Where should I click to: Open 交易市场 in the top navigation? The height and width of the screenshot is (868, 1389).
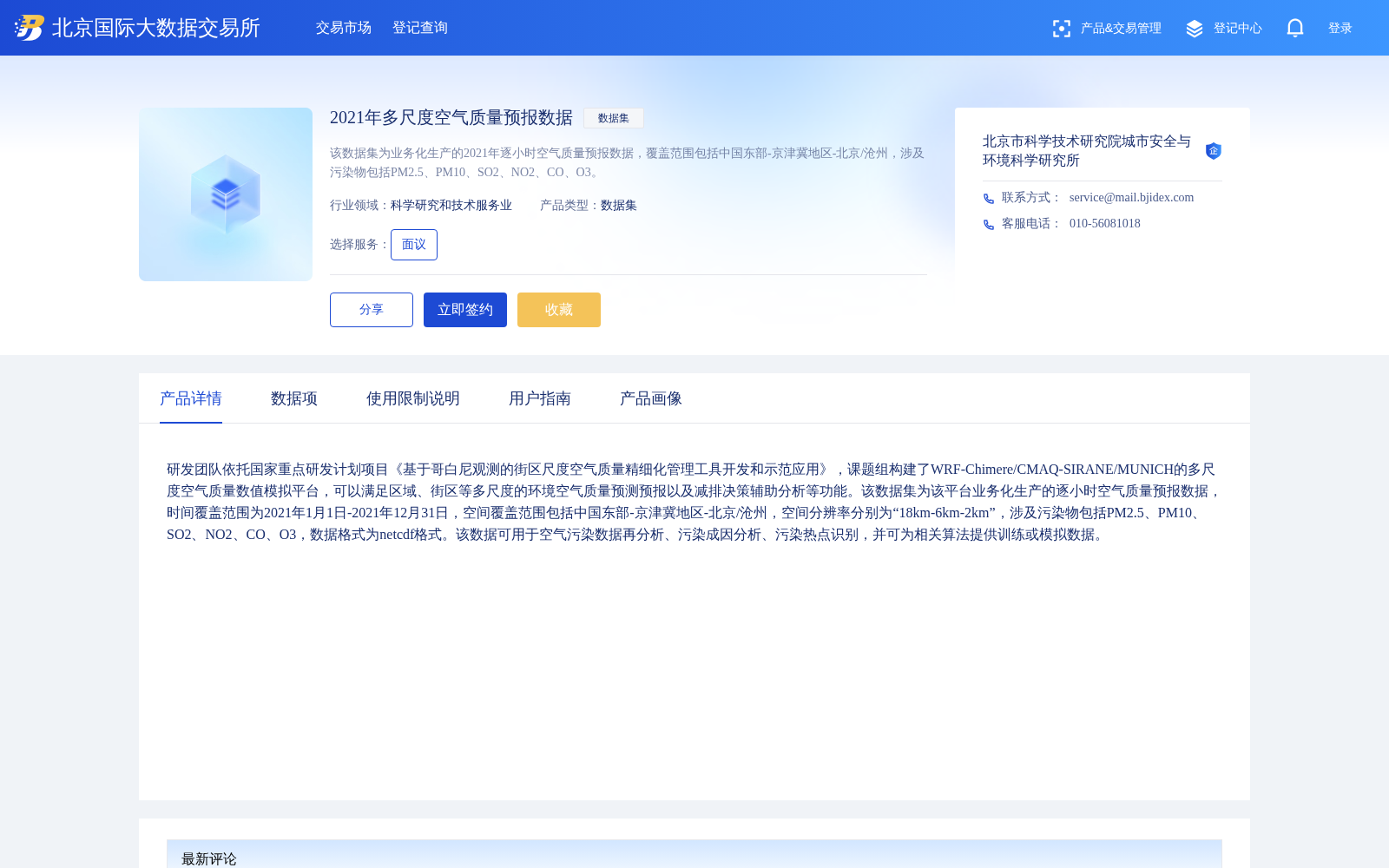coord(344,28)
